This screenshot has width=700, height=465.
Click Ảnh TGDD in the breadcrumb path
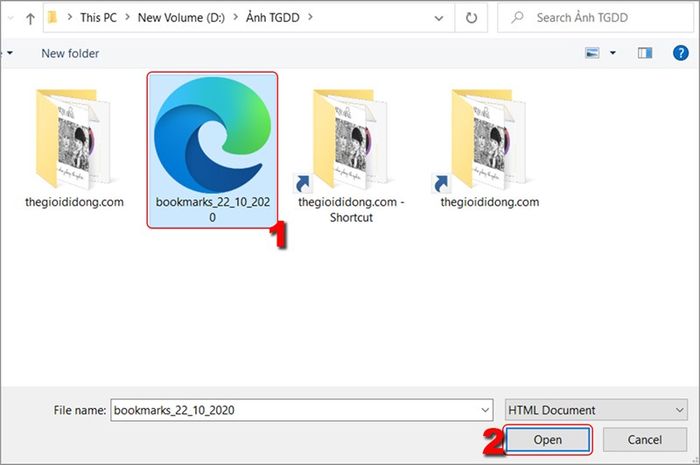point(272,18)
